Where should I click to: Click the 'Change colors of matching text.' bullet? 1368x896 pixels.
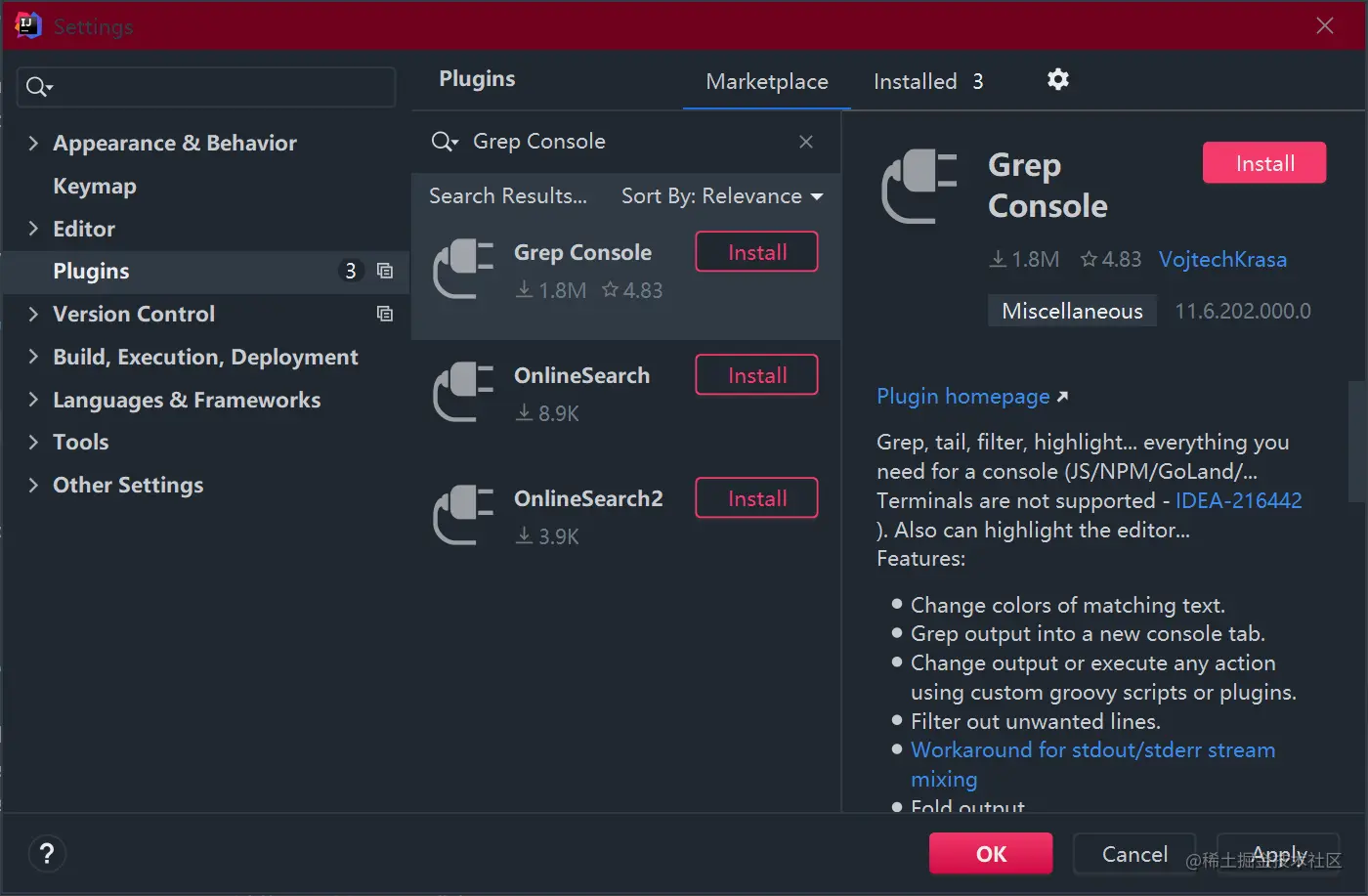coord(1068,606)
